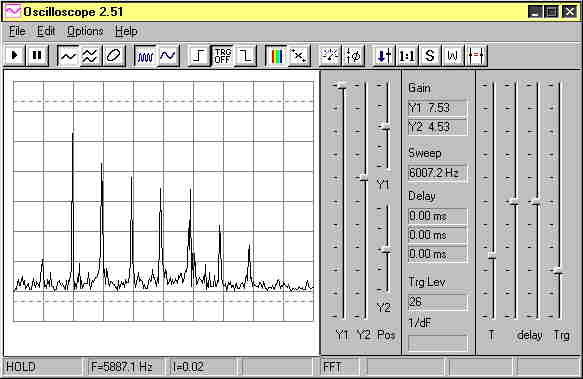This screenshot has width=583, height=379.
Task: Open the Help menu
Action: 126,31
